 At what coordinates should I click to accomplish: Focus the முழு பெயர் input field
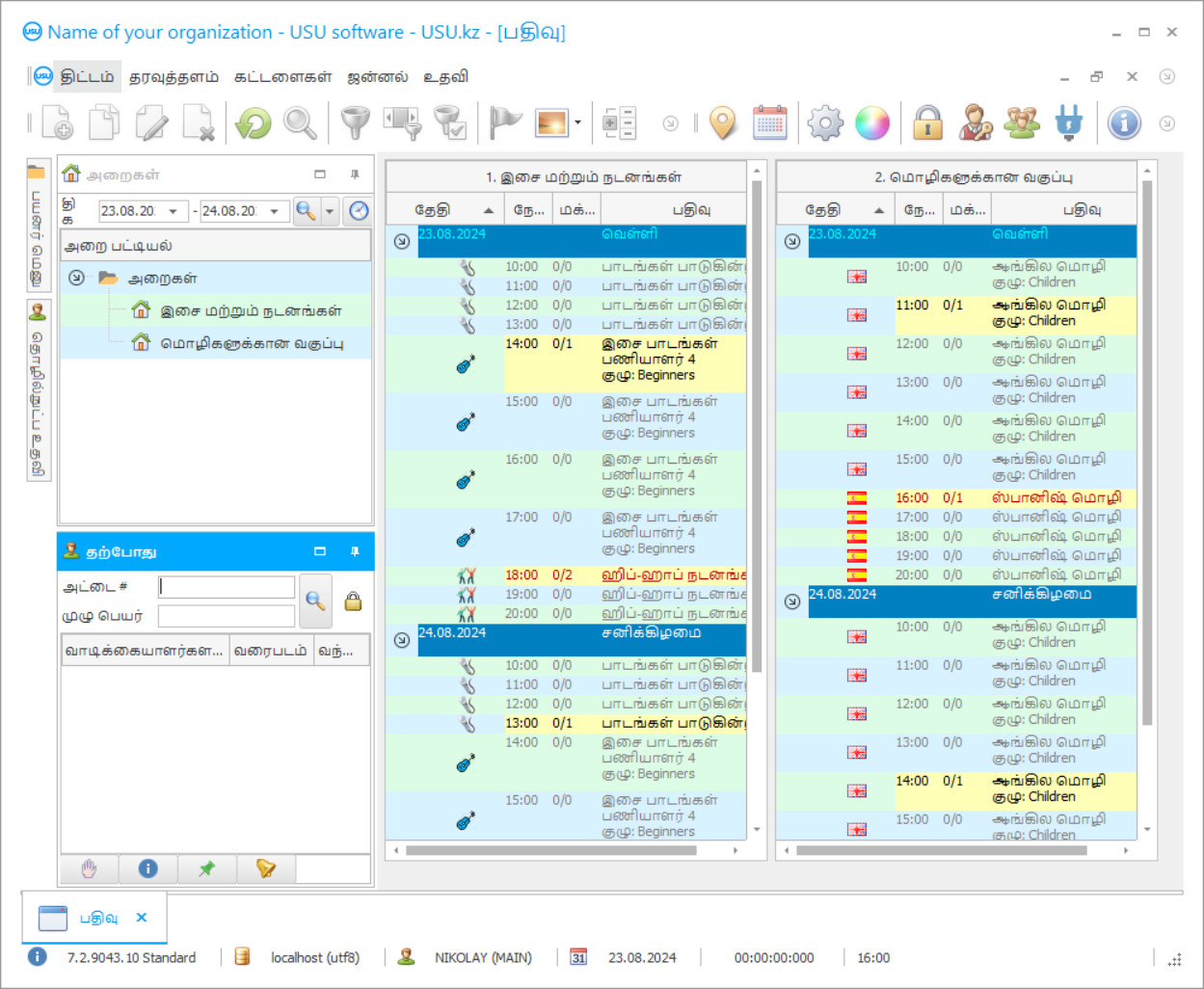pos(227,616)
